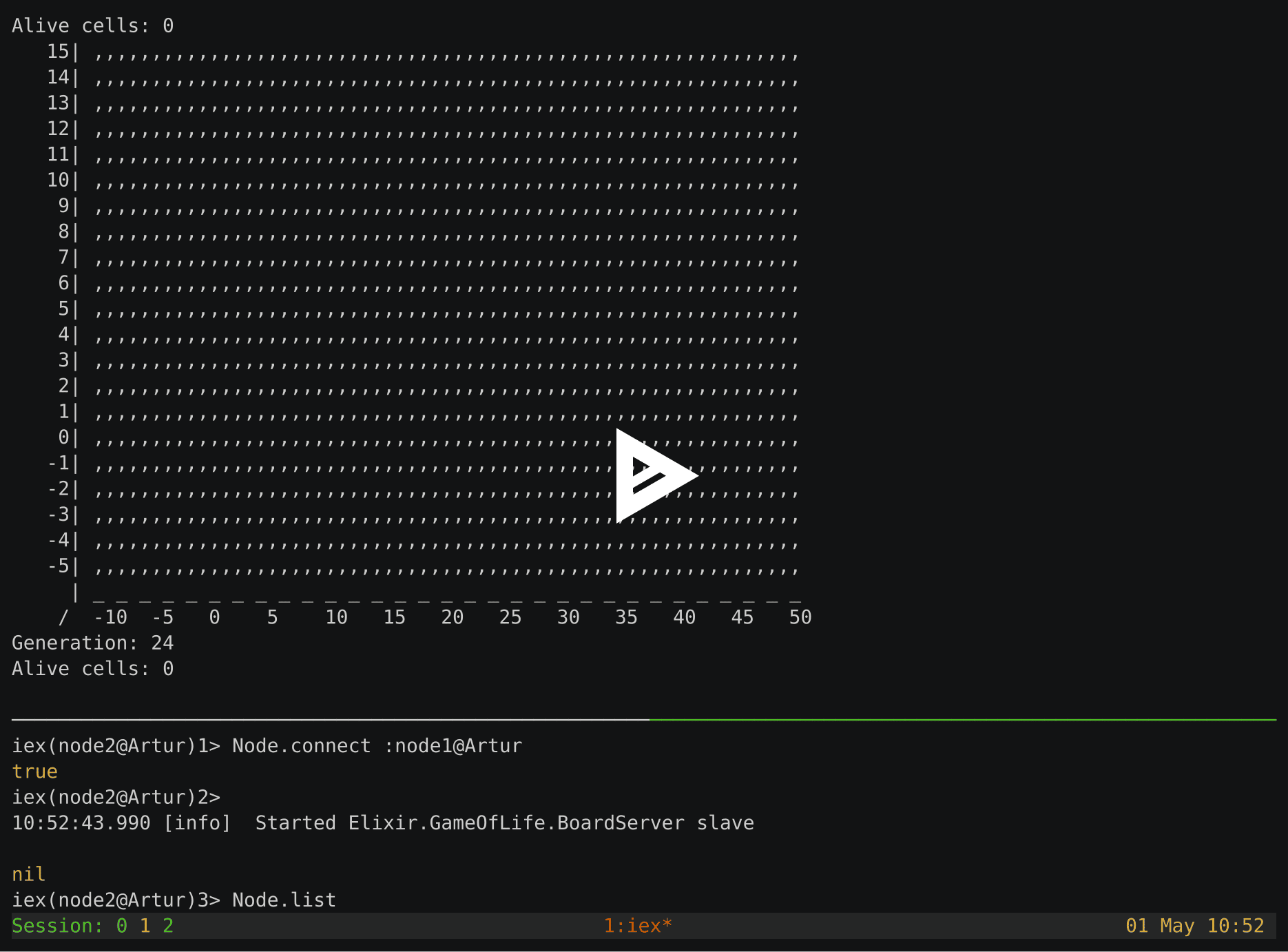
Task: Click the row label 0 on the board
Action: pyautogui.click(x=64, y=437)
